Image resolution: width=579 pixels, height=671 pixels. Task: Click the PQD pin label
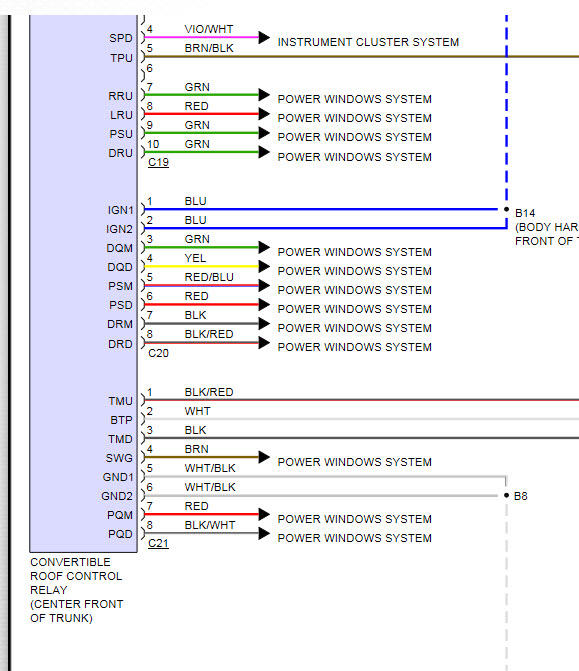(x=121, y=534)
